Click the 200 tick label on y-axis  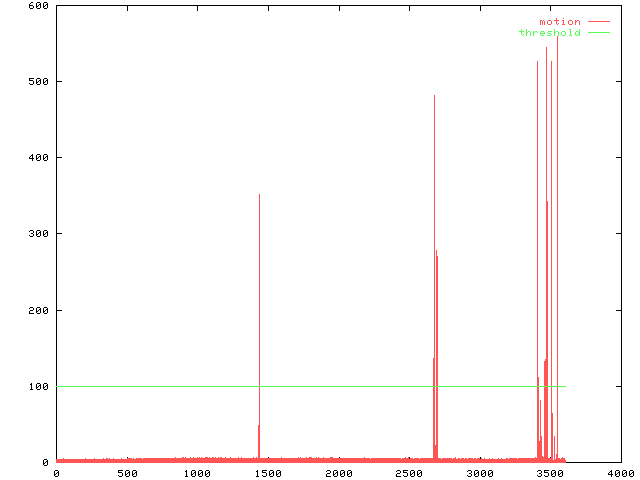pos(38,310)
